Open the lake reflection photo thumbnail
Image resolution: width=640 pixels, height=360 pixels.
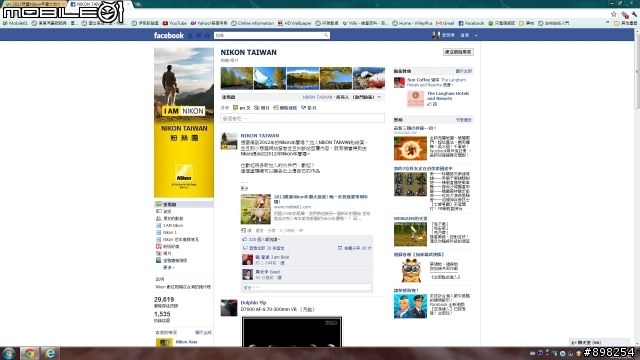(303, 78)
